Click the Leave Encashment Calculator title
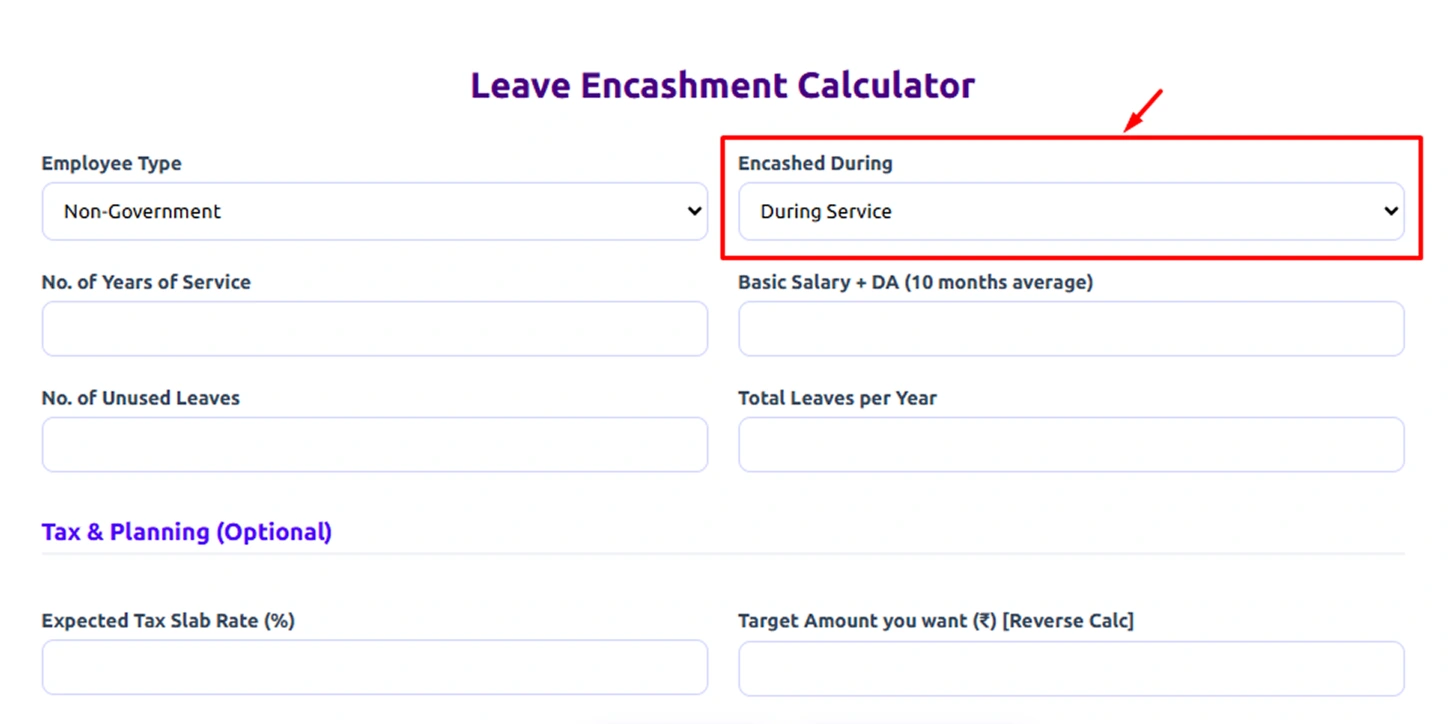The height and width of the screenshot is (724, 1450). coord(722,85)
